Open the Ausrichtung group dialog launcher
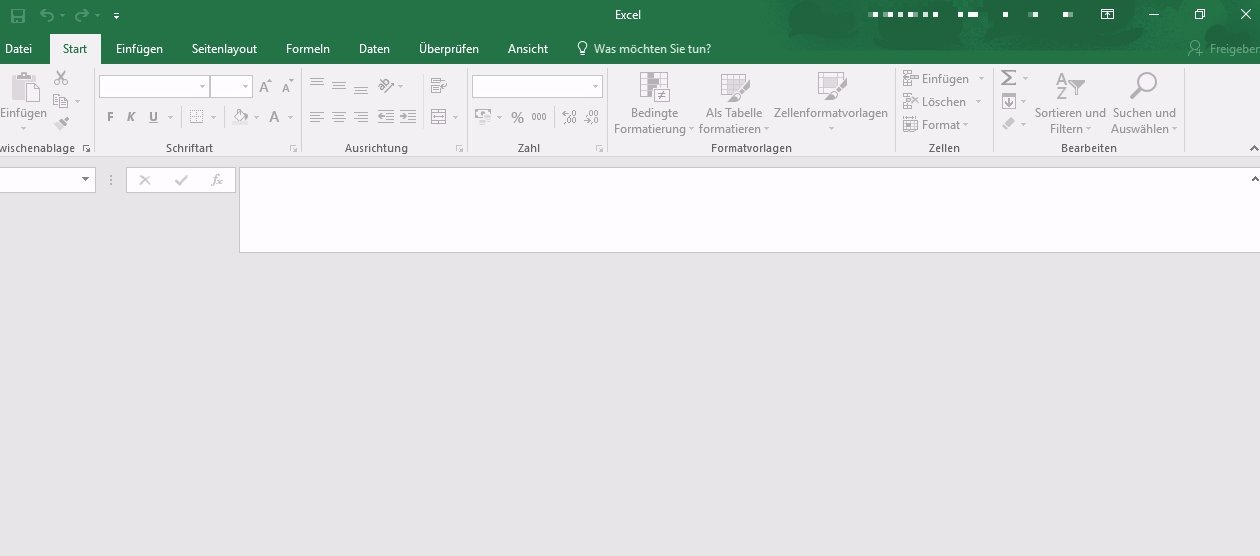 pos(459,148)
